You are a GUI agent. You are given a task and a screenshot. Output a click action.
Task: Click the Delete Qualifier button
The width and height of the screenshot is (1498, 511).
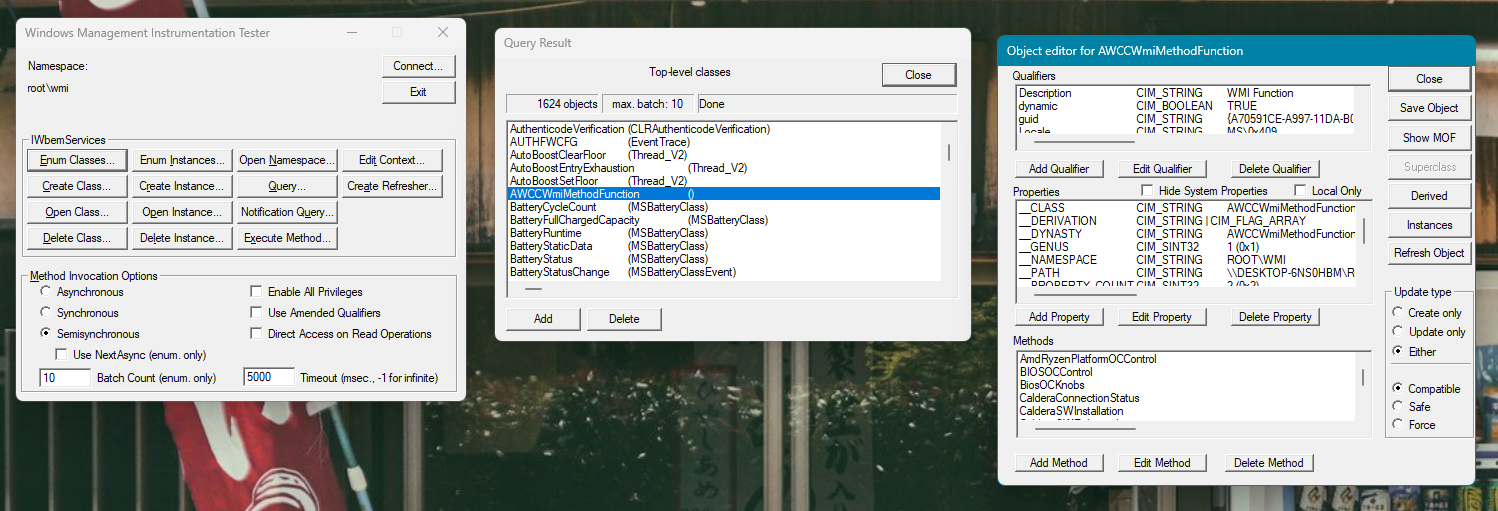coord(1275,169)
